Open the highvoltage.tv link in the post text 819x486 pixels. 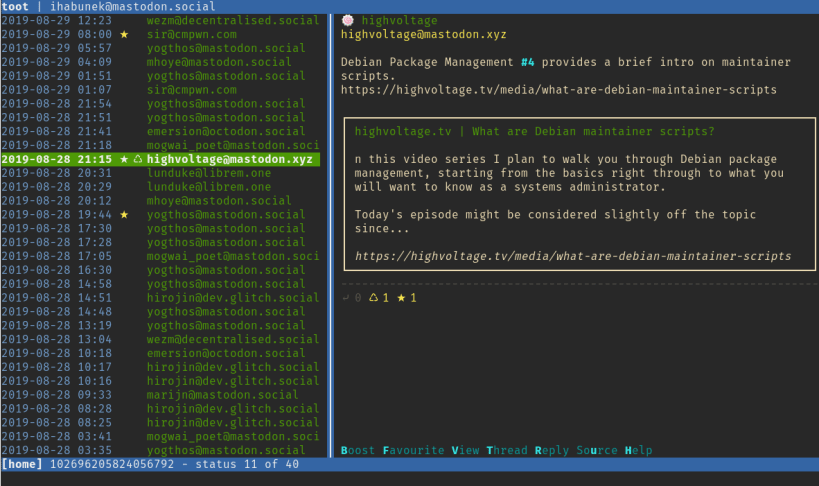coord(558,90)
